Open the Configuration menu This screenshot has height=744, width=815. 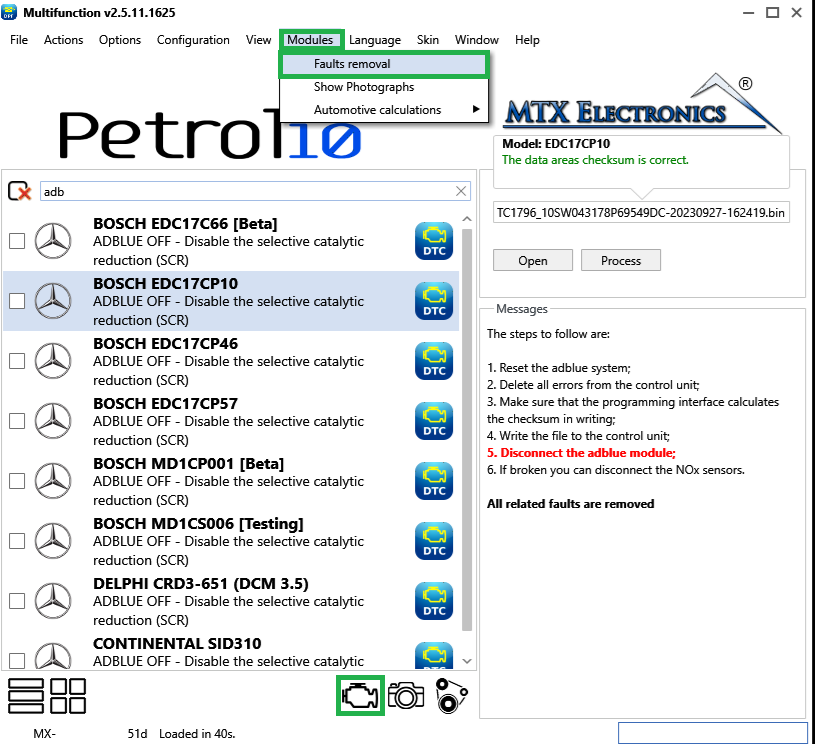193,40
